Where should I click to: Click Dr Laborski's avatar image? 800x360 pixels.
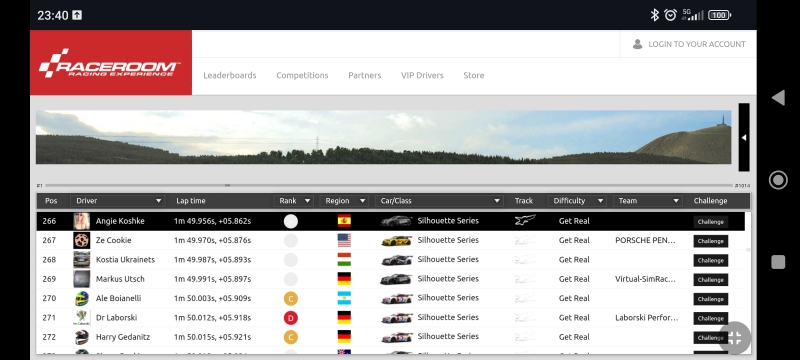pyautogui.click(x=82, y=318)
